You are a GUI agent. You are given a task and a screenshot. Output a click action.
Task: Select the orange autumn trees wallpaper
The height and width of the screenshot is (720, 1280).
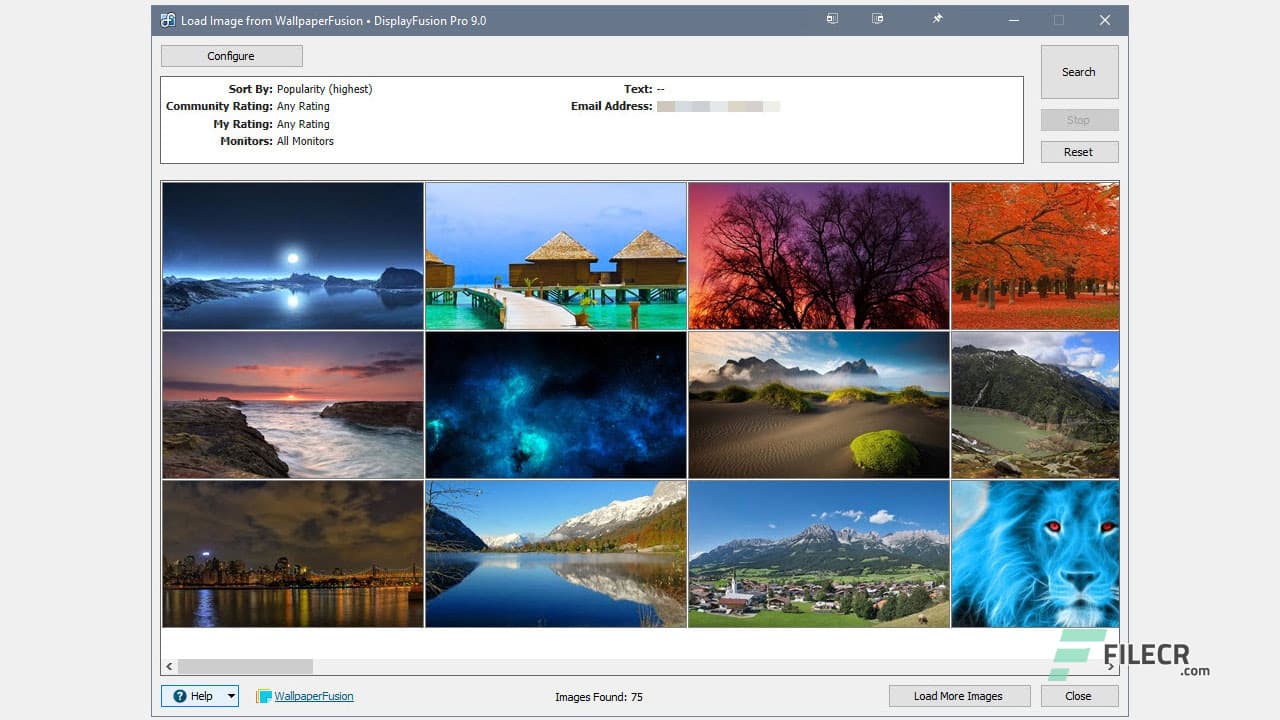1034,255
